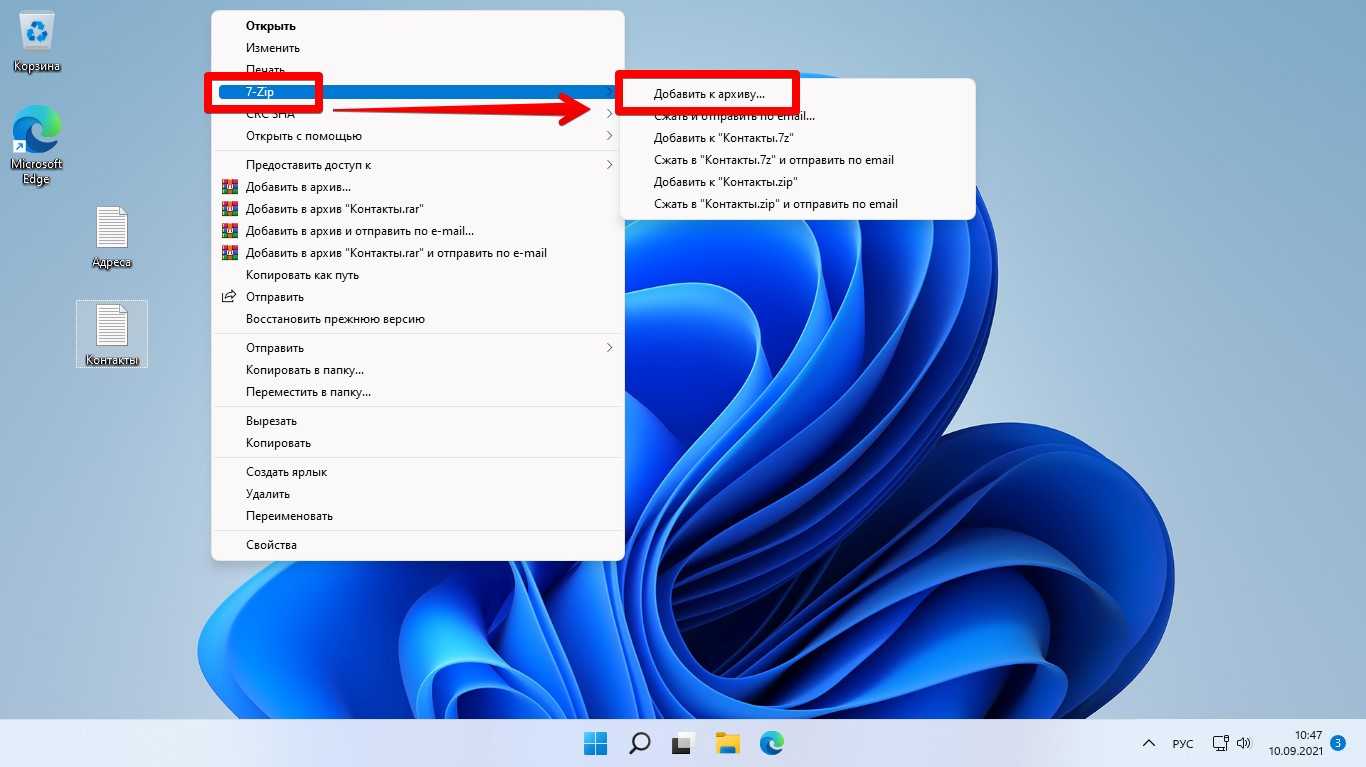
Task: Switch the РУС input language indicator
Action: coord(1182,743)
